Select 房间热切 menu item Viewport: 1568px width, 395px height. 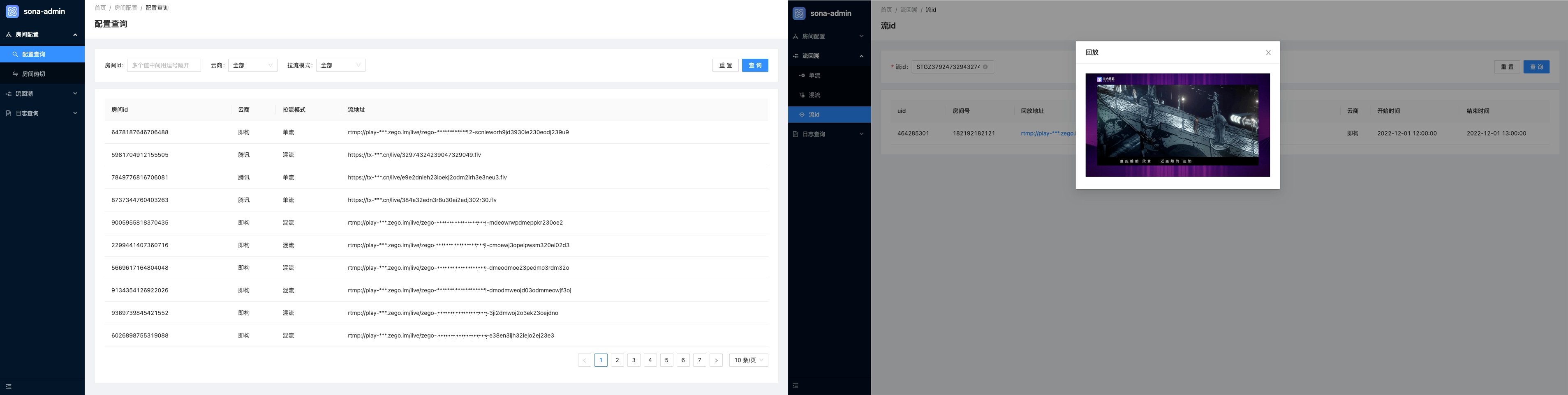pyautogui.click(x=42, y=74)
